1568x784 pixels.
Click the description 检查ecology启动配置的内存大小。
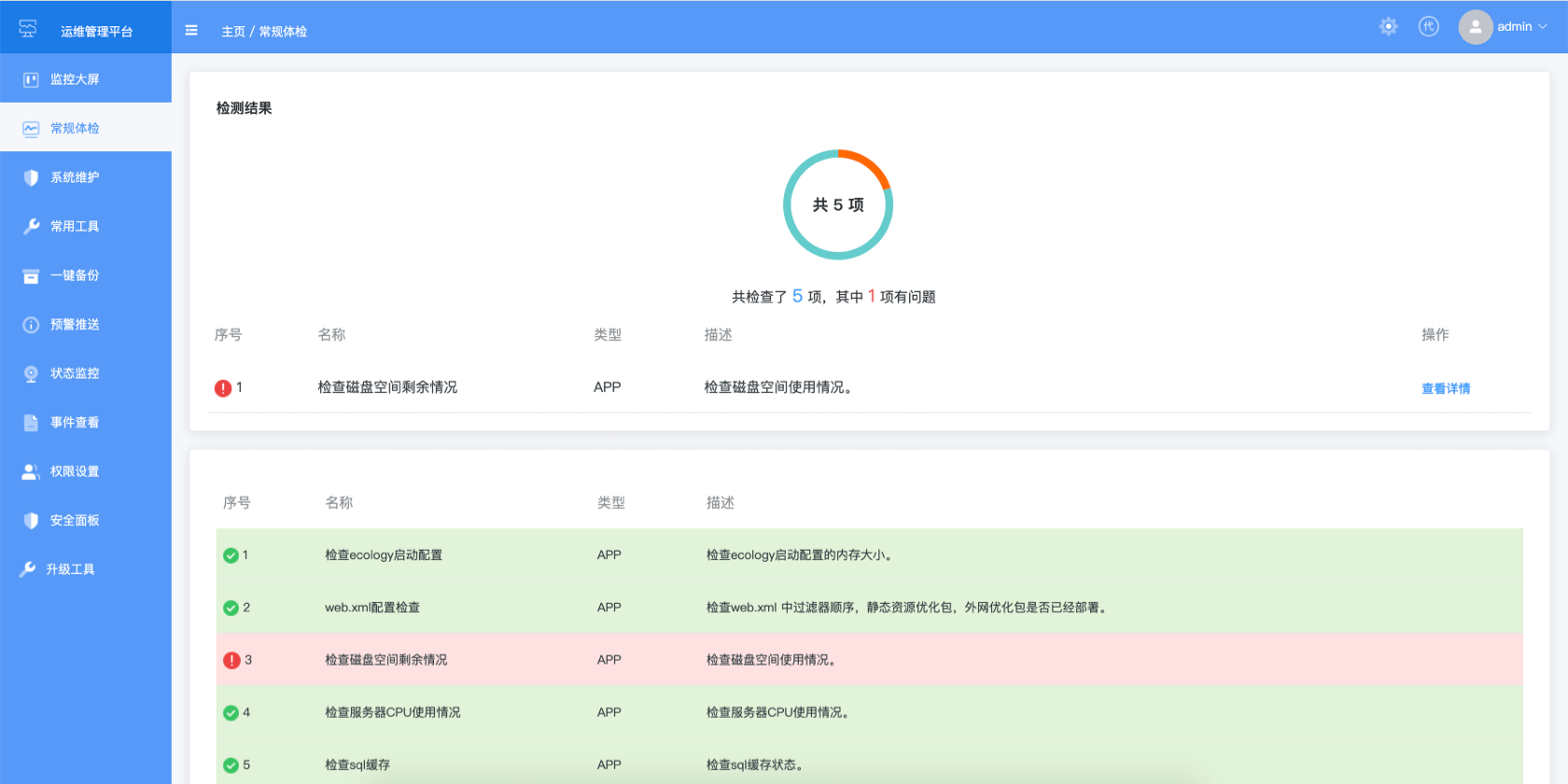[x=802, y=555]
